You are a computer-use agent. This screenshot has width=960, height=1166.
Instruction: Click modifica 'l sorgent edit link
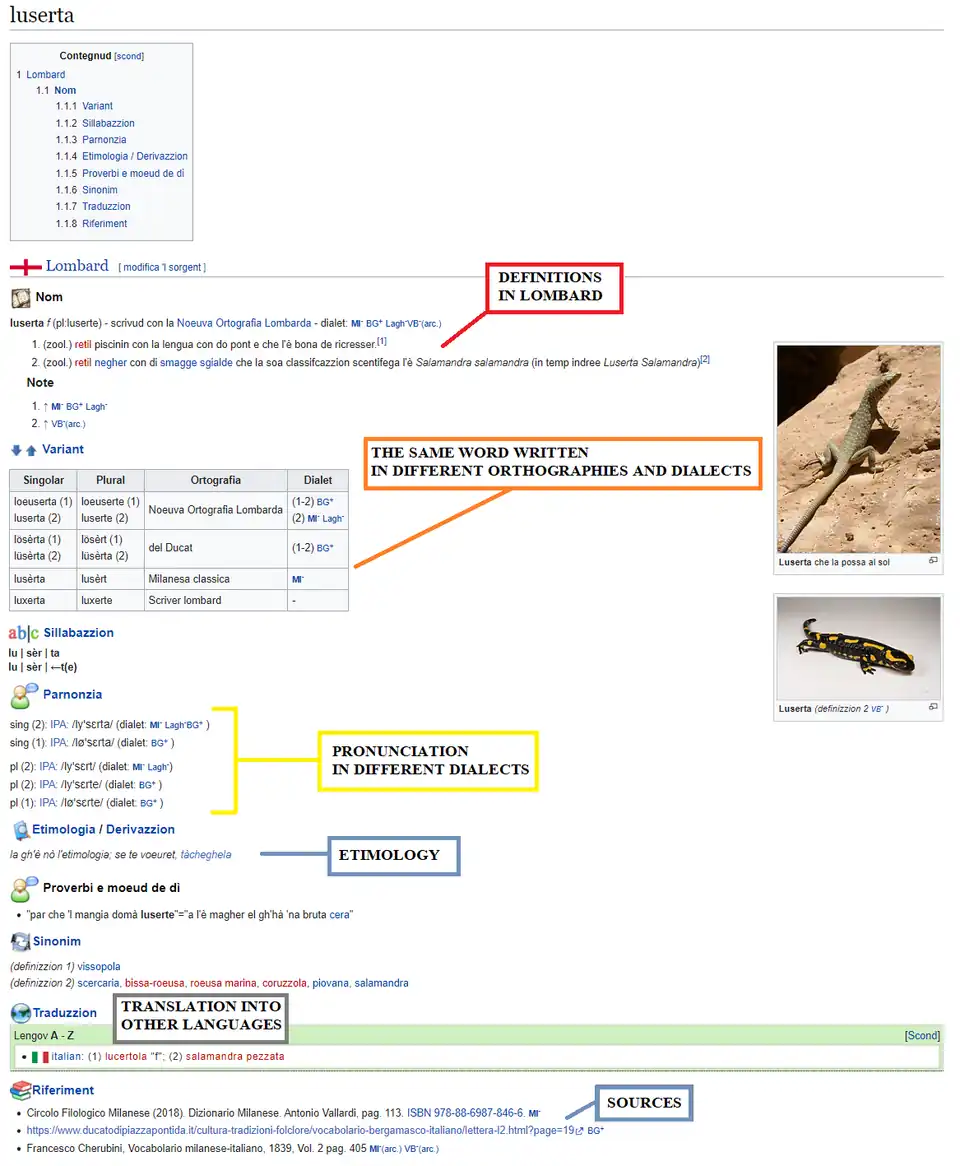(x=163, y=268)
